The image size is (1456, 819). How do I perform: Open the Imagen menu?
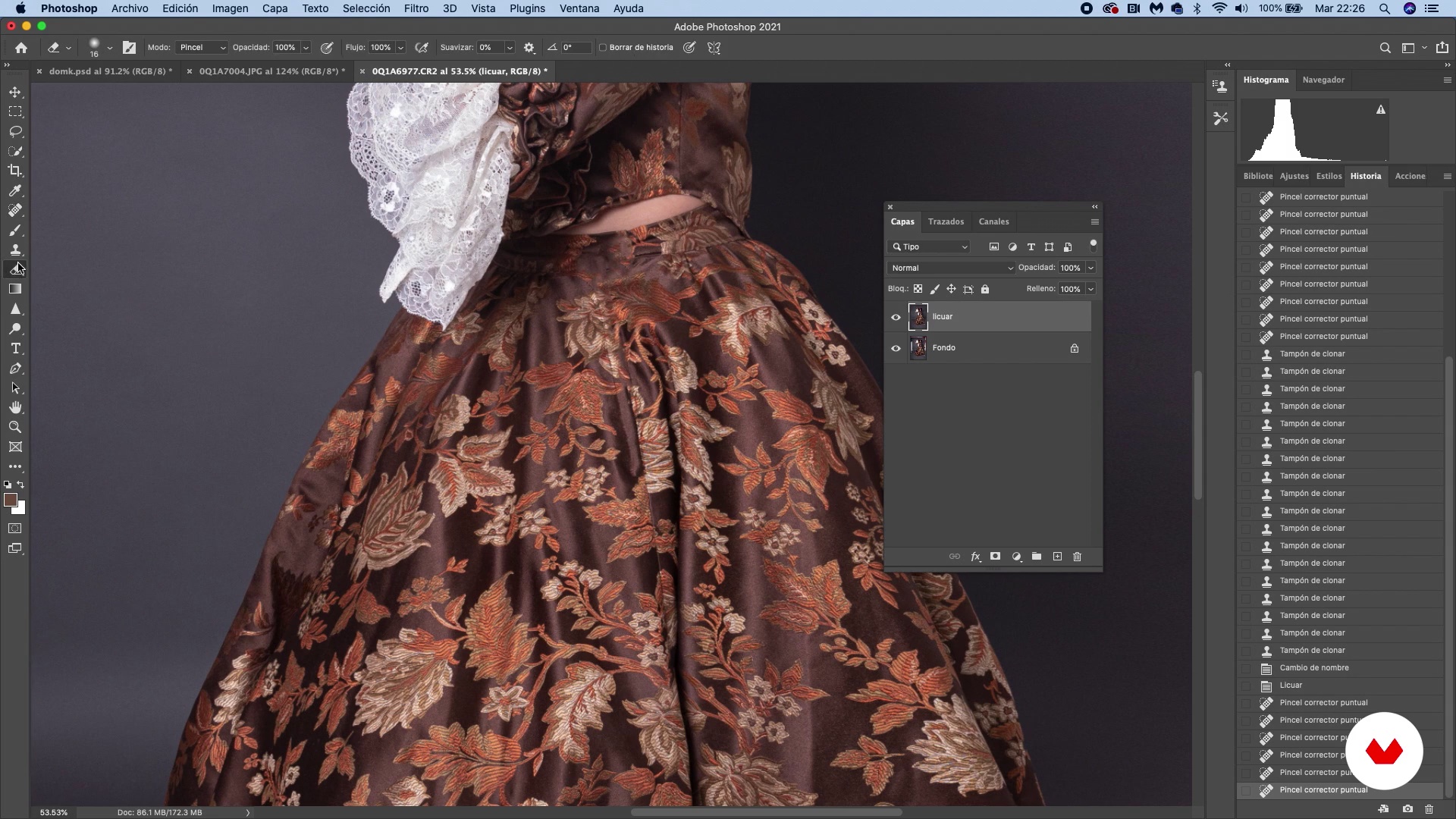pyautogui.click(x=230, y=8)
